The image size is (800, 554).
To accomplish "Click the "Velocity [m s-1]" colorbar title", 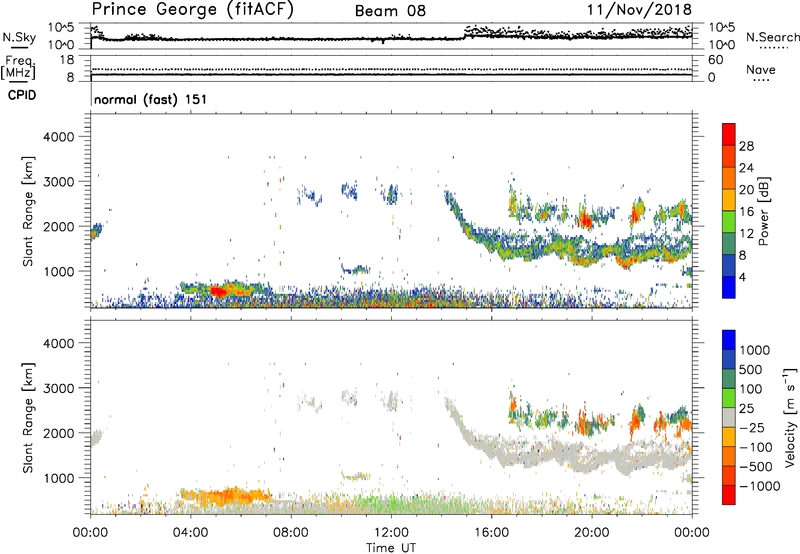I will coord(790,417).
